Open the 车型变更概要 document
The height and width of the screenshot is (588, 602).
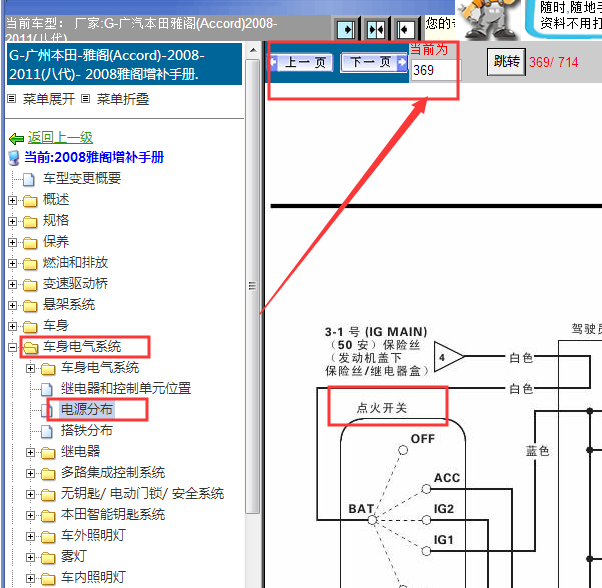(x=82, y=178)
